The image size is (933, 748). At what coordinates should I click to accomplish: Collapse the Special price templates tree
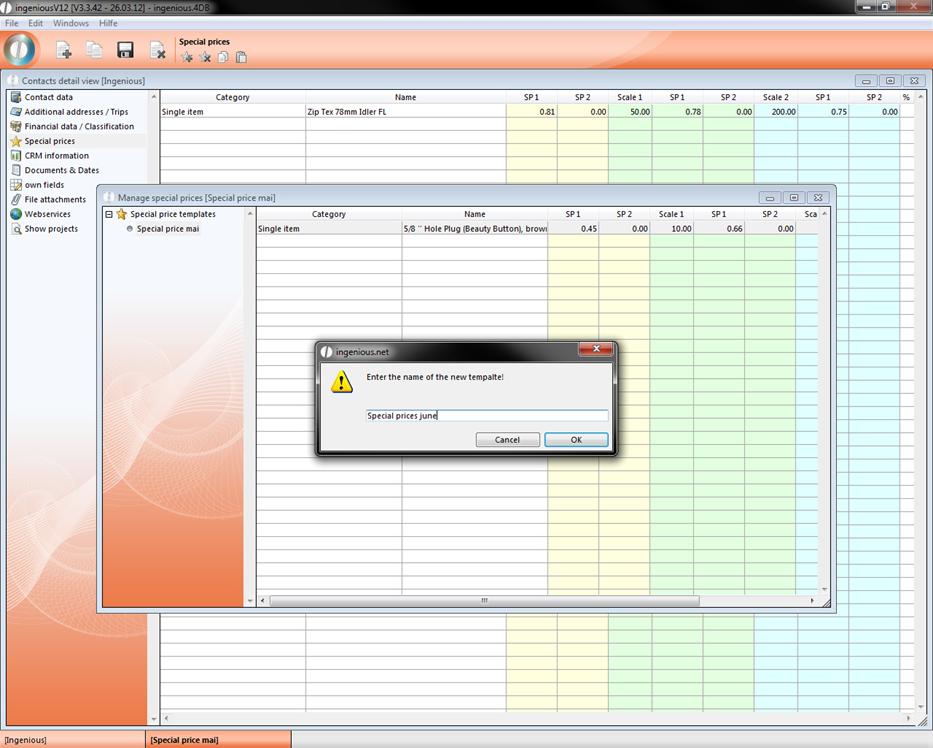coord(109,214)
